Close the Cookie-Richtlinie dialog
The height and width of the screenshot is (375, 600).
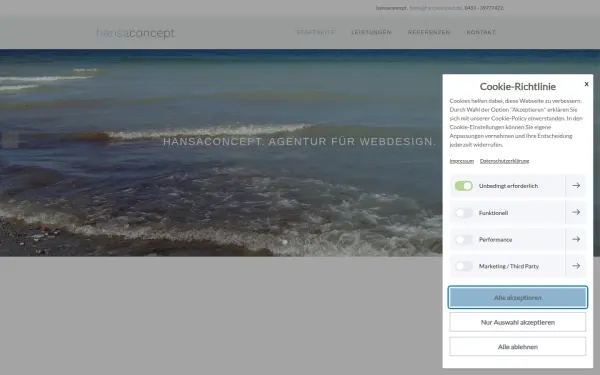tap(586, 84)
